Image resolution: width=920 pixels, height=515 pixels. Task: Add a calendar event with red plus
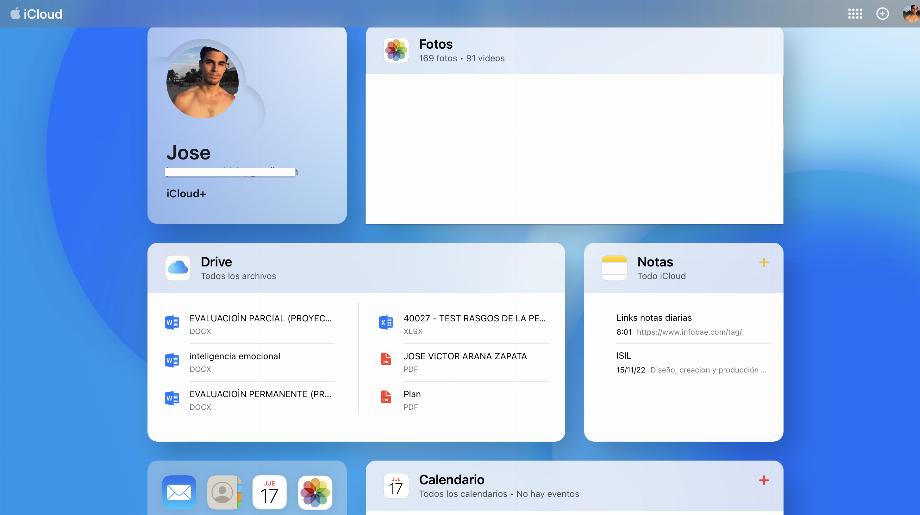click(763, 480)
